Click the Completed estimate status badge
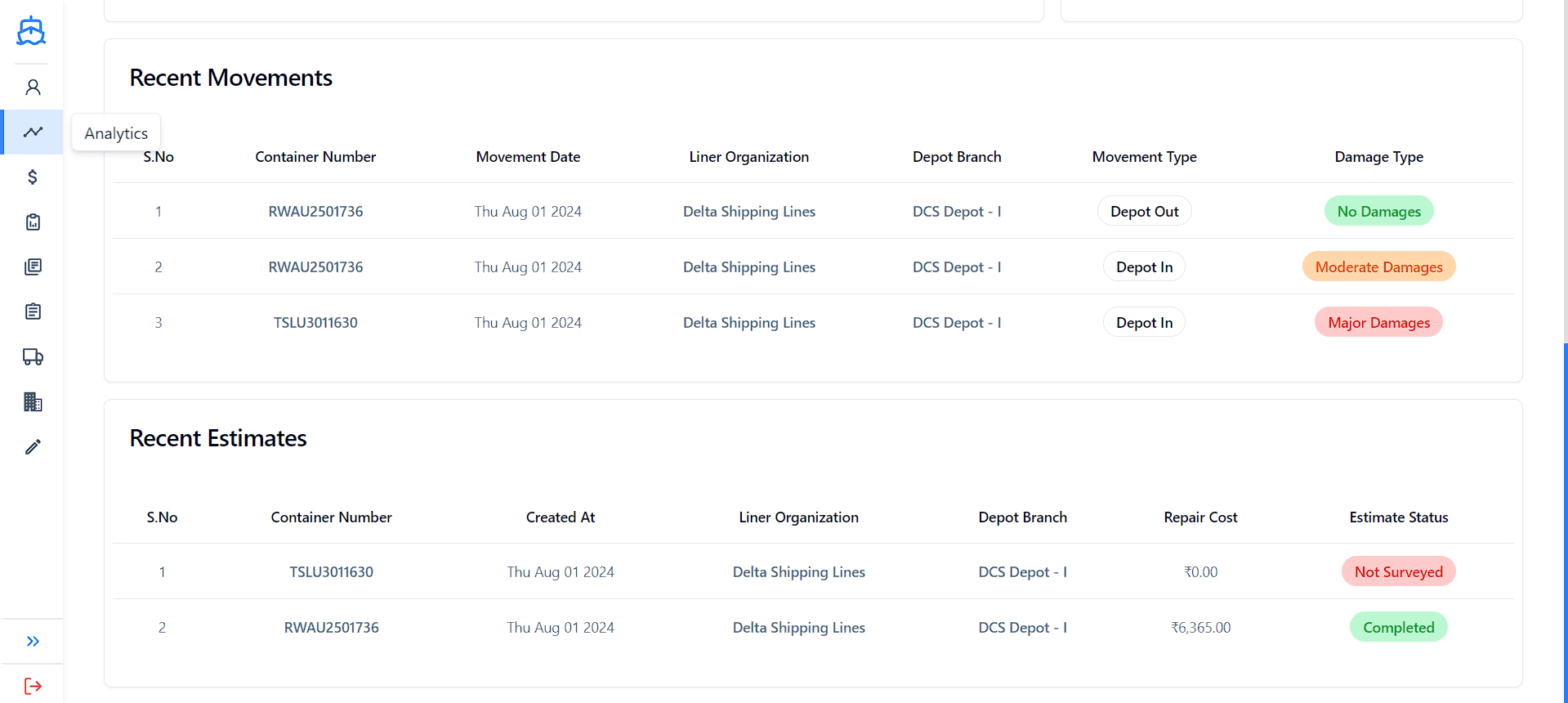This screenshot has height=703, width=1568. [x=1398, y=627]
